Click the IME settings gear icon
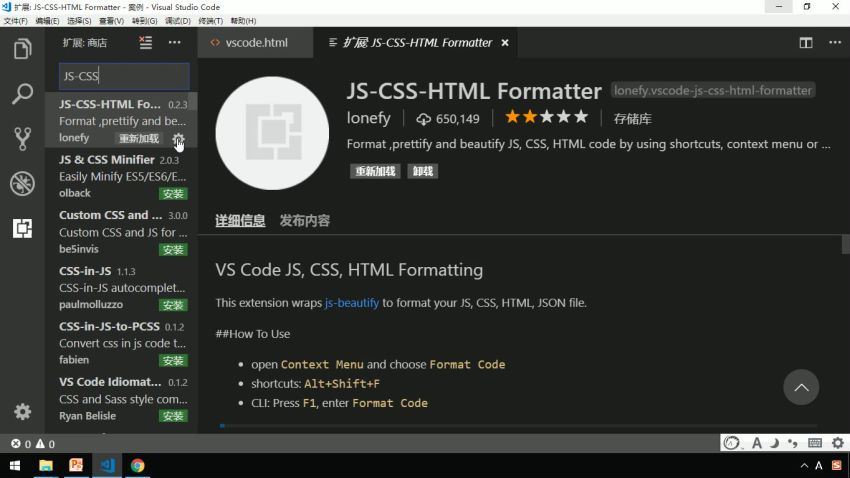The height and width of the screenshot is (478, 850). (838, 443)
